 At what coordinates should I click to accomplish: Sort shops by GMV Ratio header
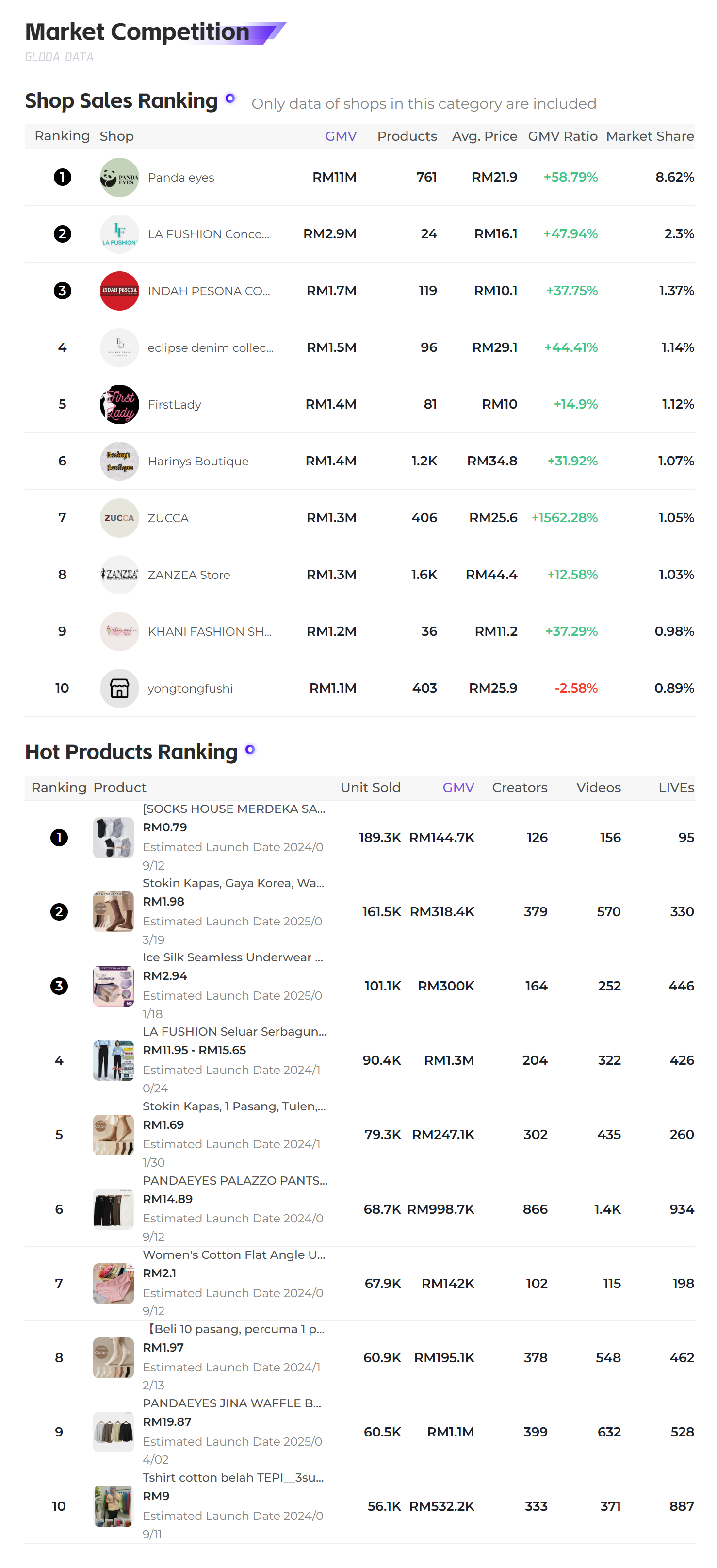click(563, 136)
